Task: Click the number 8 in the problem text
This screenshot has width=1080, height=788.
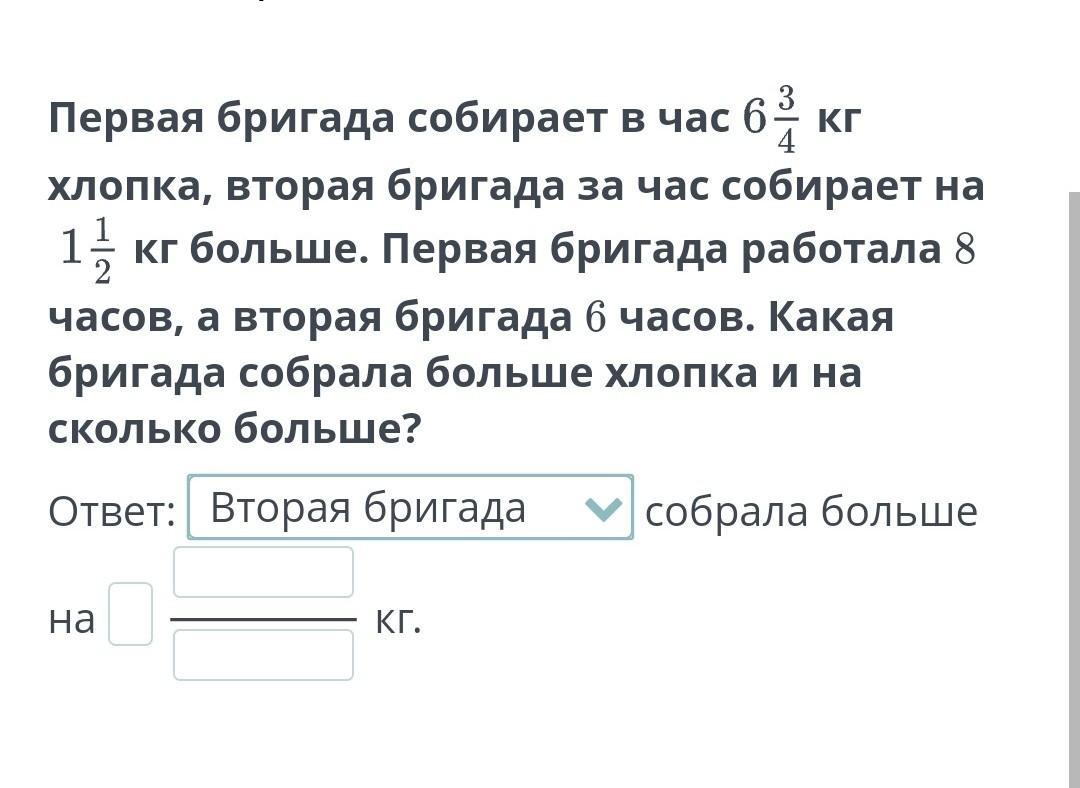Action: (x=964, y=250)
